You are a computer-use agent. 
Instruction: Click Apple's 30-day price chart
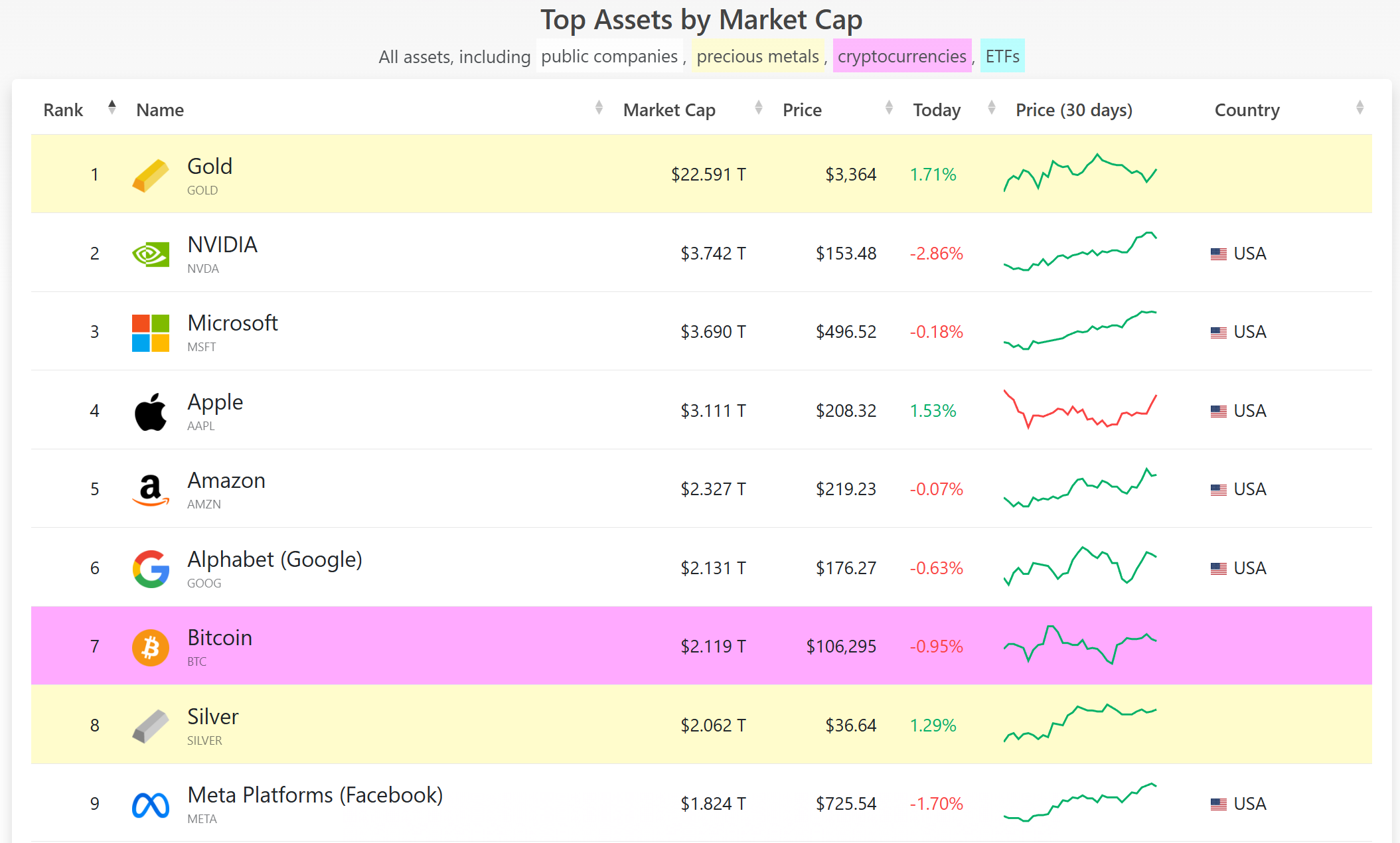click(x=1080, y=410)
